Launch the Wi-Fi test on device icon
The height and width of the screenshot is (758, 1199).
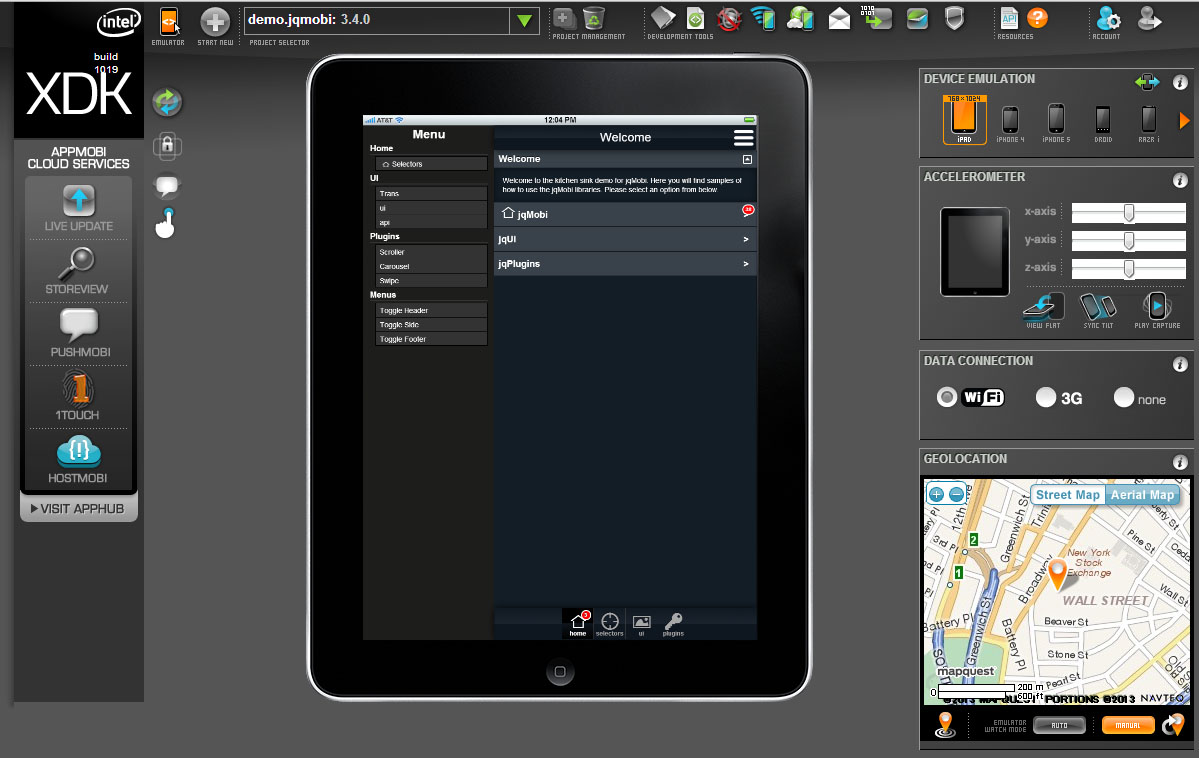(x=763, y=18)
